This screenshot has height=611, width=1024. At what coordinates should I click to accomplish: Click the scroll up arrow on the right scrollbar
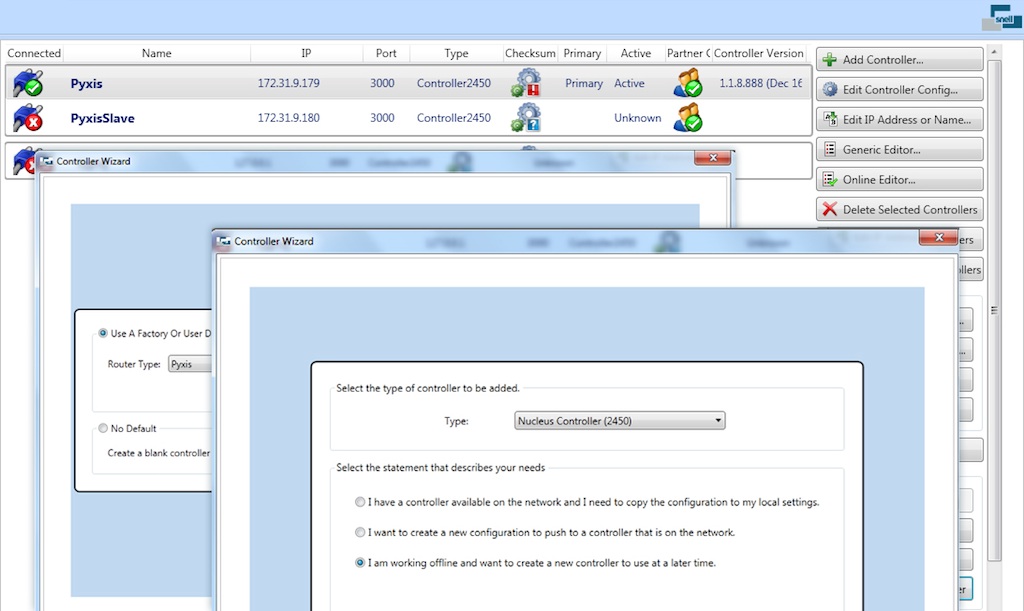(x=994, y=52)
